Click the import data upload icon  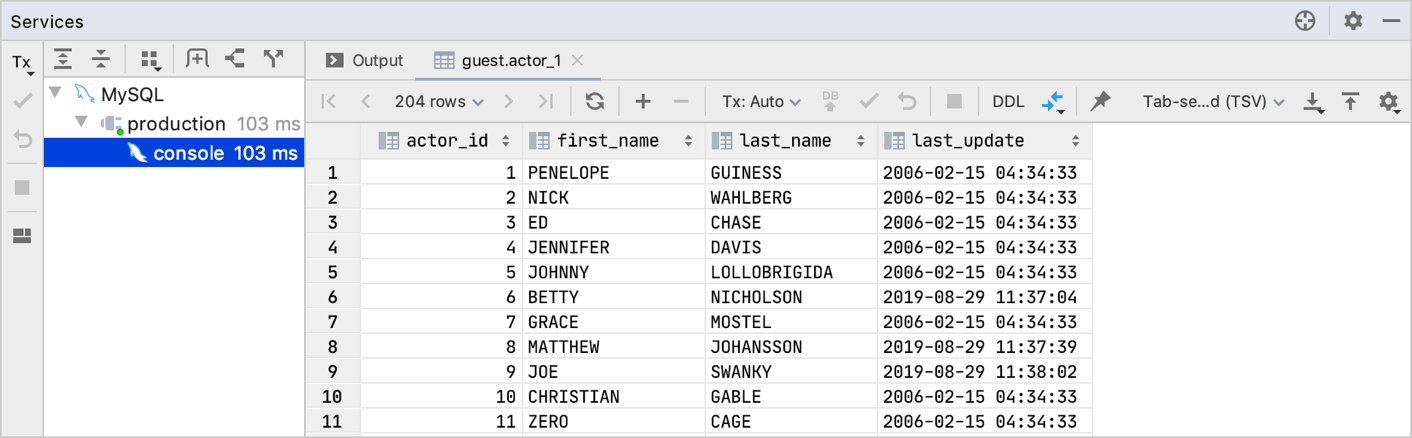click(x=1351, y=101)
